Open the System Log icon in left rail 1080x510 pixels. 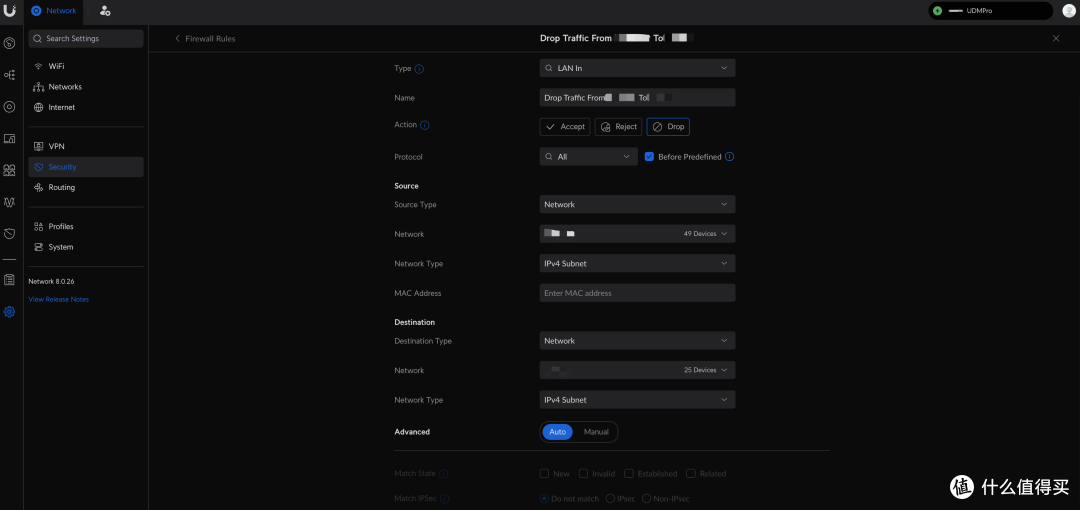(10, 279)
